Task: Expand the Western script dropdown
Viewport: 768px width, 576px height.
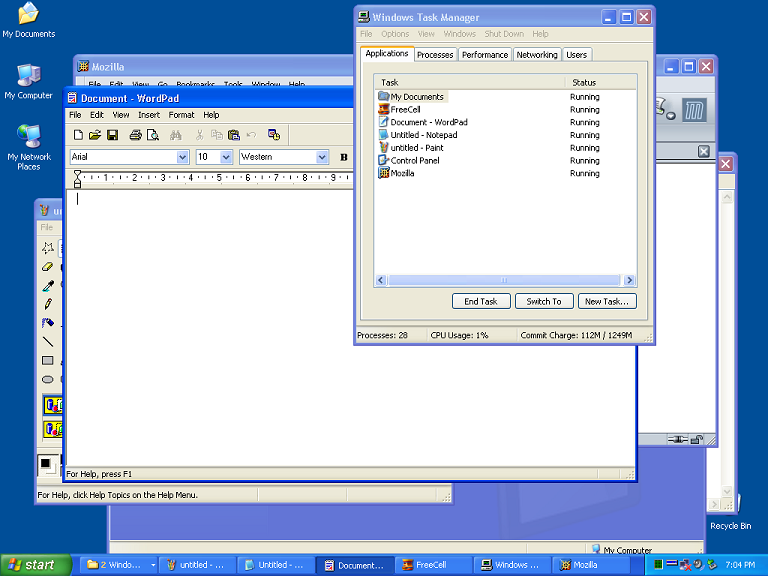Action: pyautogui.click(x=322, y=157)
